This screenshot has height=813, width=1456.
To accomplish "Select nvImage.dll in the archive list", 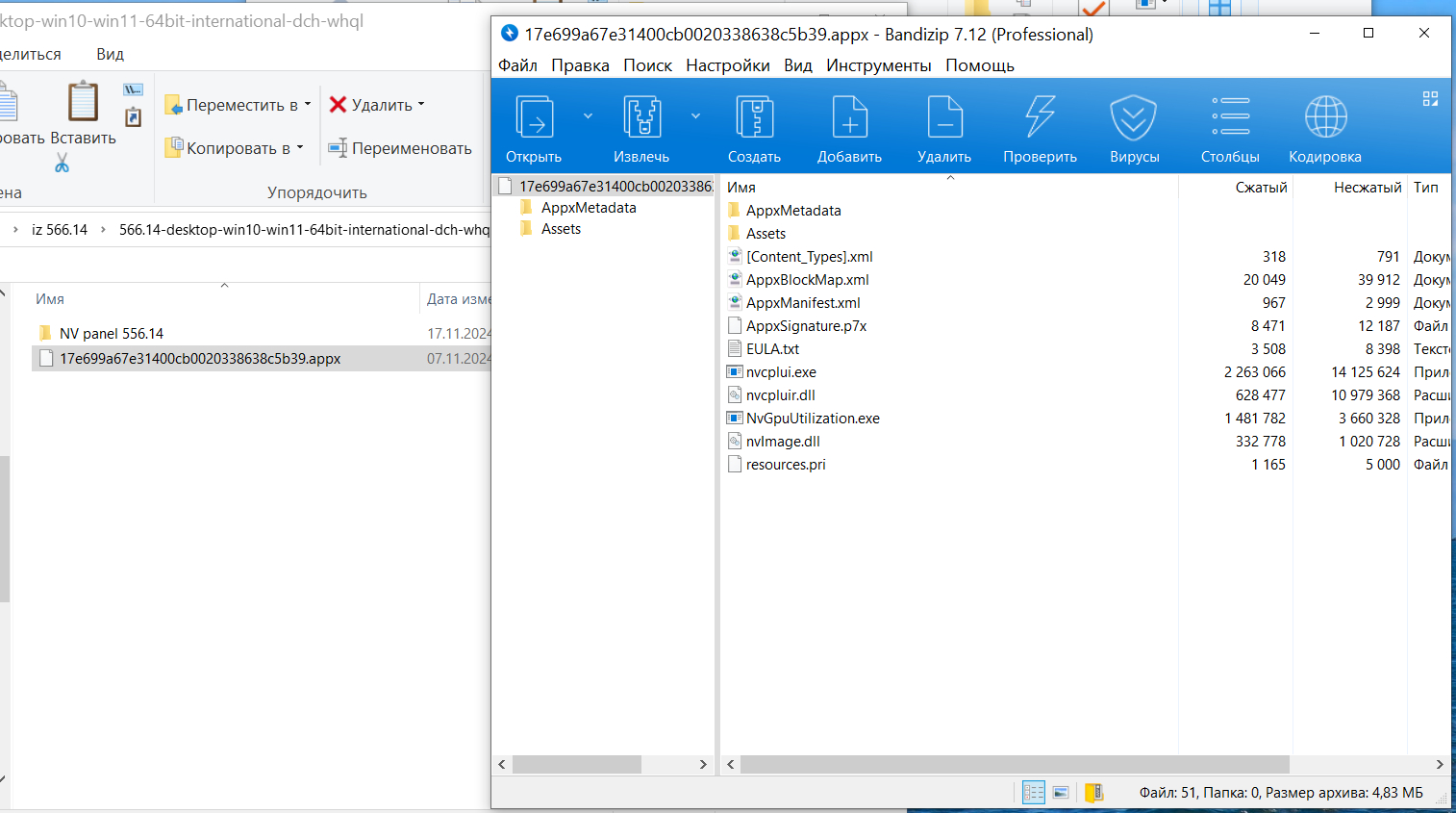I will [x=783, y=442].
